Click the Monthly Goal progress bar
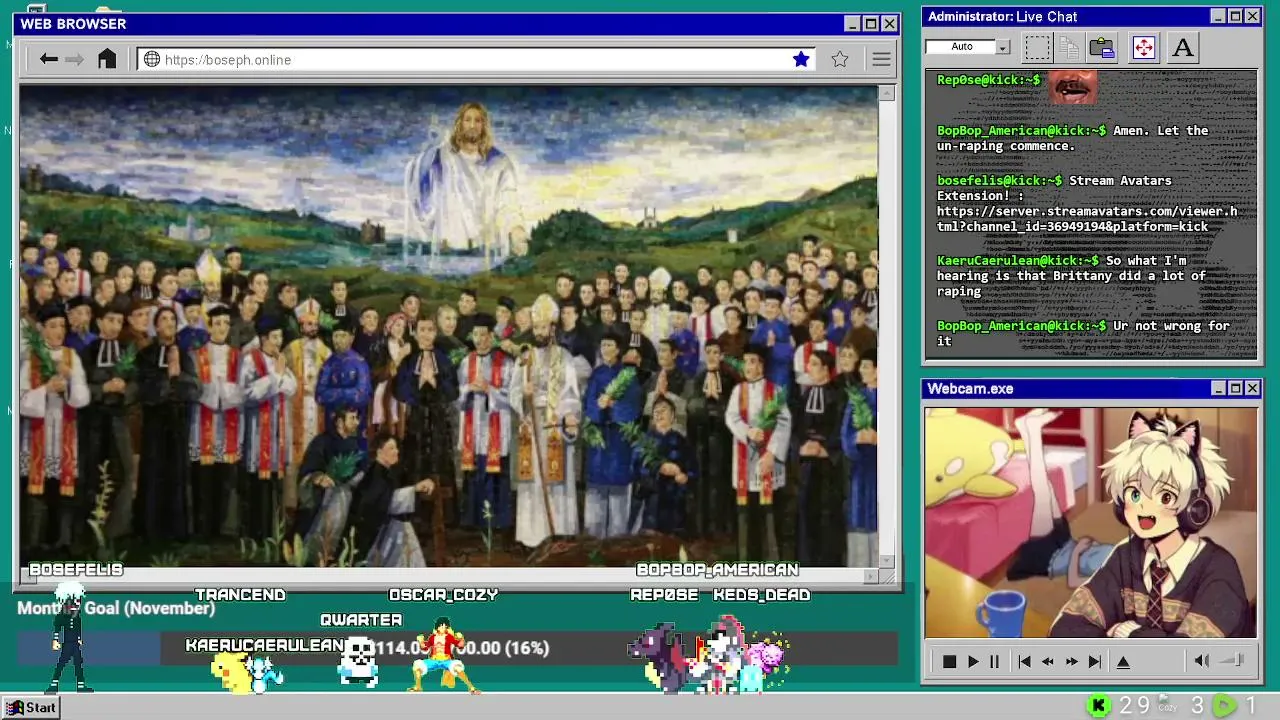 click(x=456, y=648)
